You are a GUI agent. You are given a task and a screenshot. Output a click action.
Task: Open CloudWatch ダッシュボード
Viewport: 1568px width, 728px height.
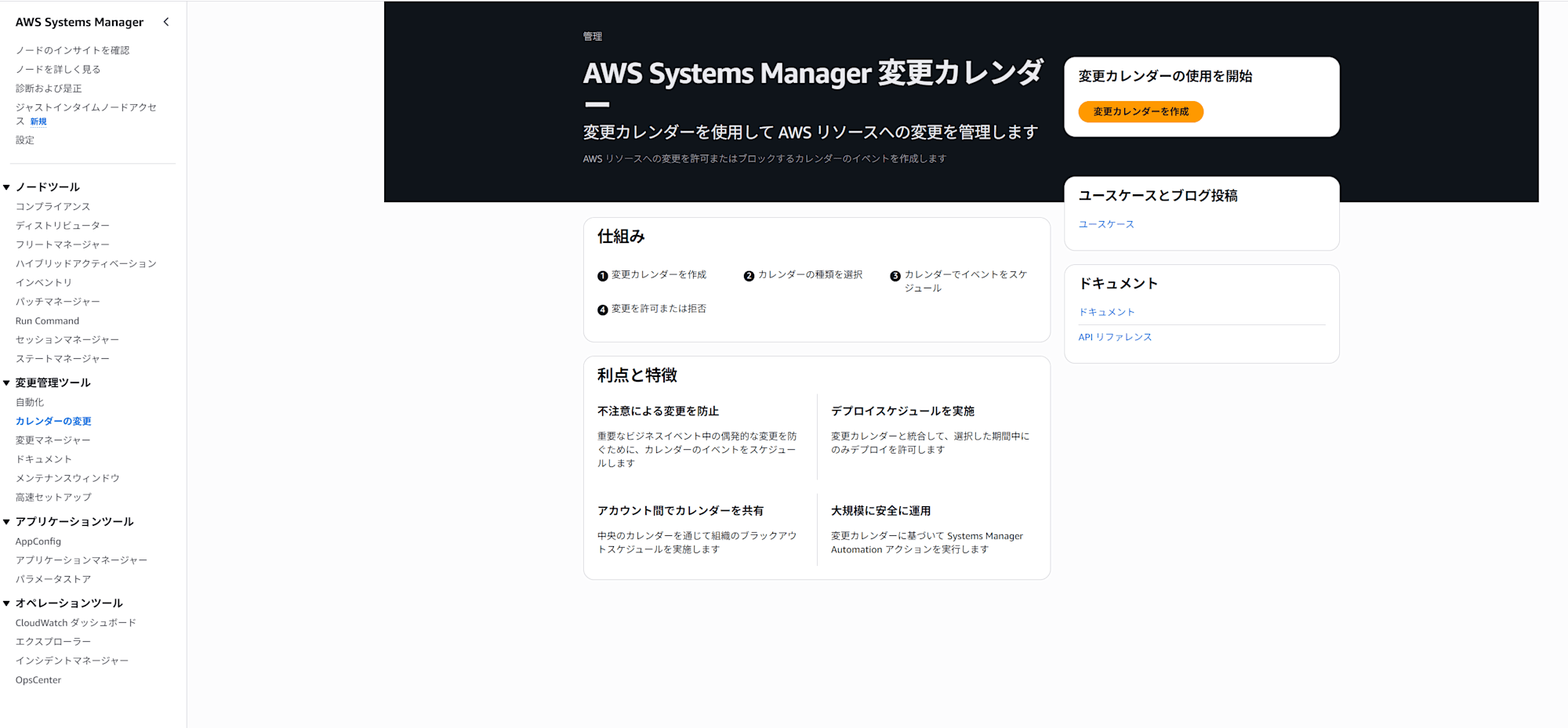coord(75,622)
